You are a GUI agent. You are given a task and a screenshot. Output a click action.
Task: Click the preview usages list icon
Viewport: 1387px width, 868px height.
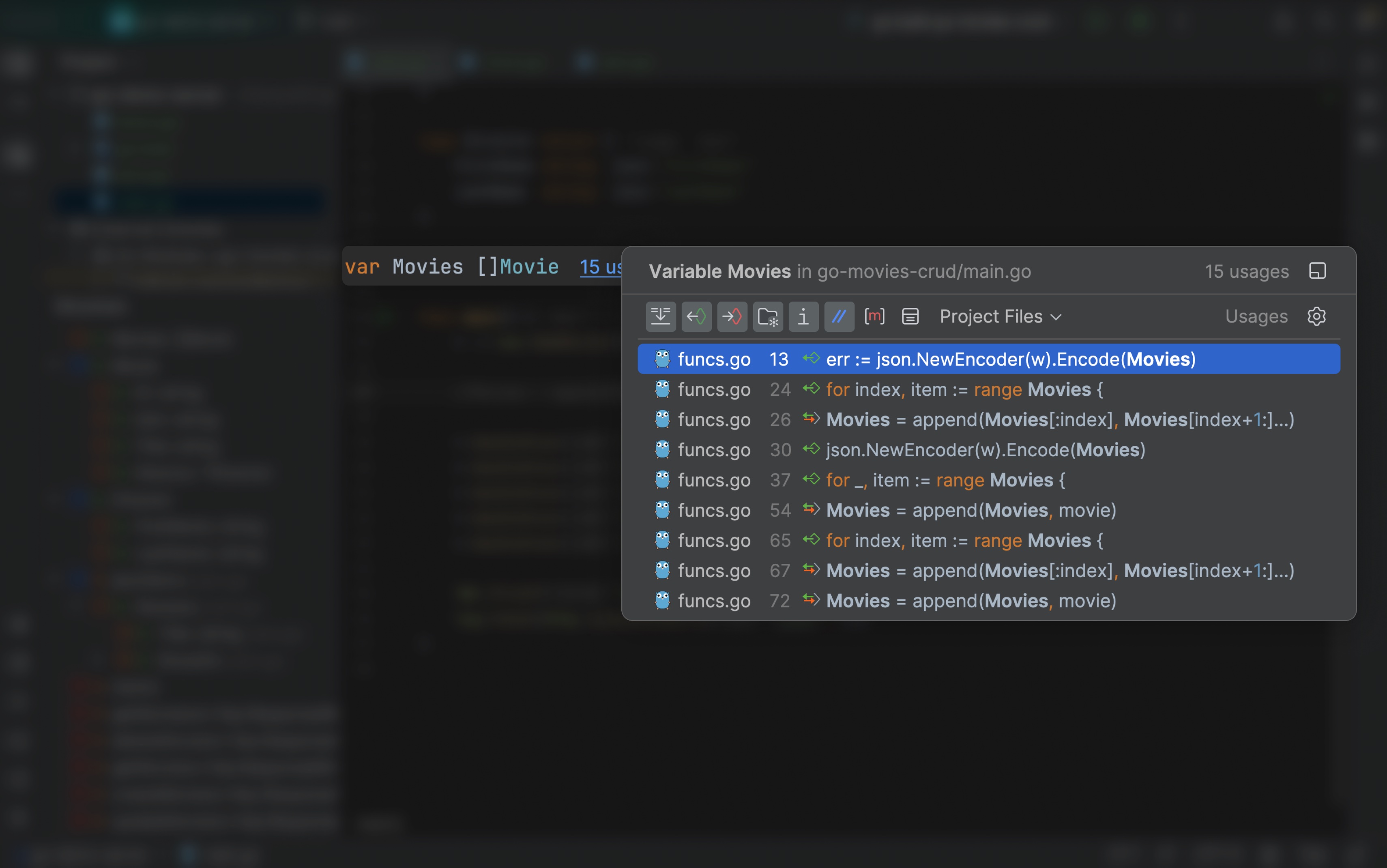click(910, 316)
